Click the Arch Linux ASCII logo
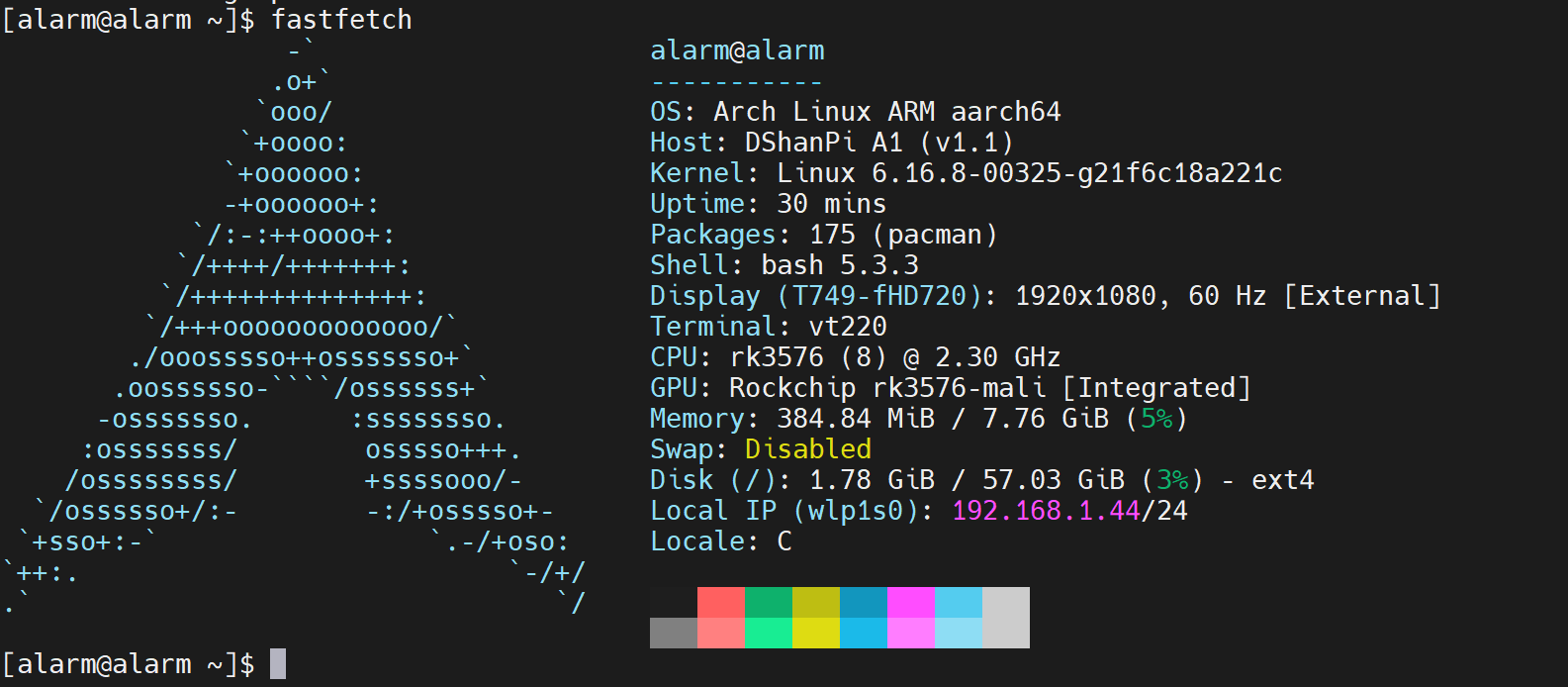 (297, 327)
